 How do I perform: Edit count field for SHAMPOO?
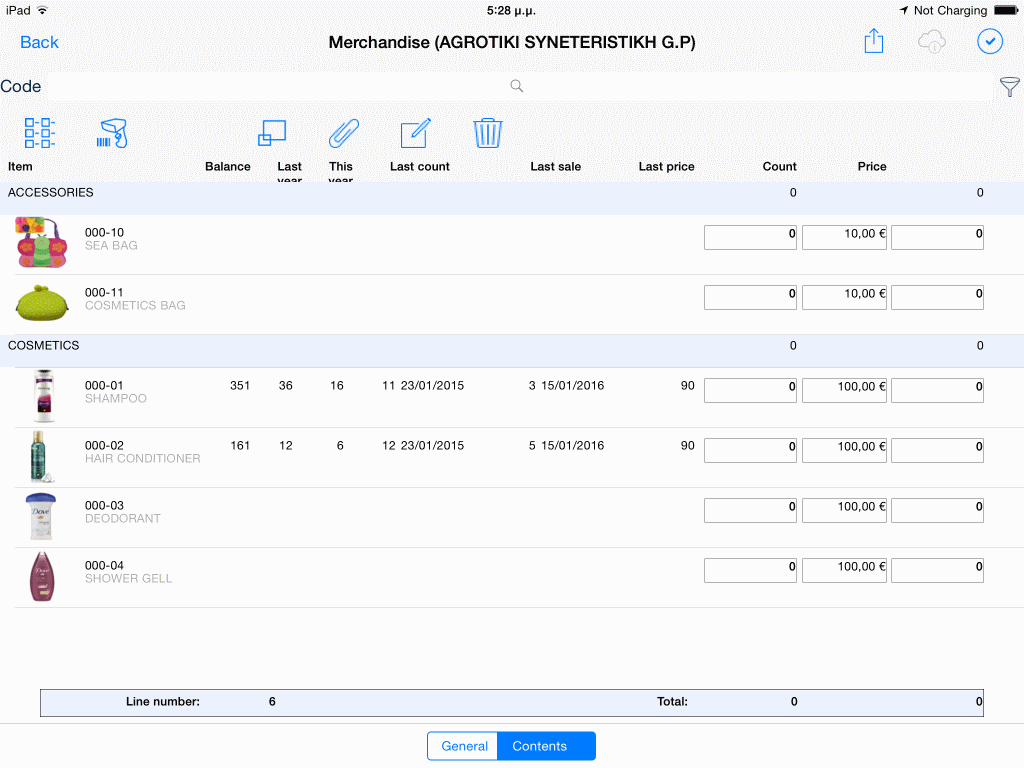tap(750, 390)
